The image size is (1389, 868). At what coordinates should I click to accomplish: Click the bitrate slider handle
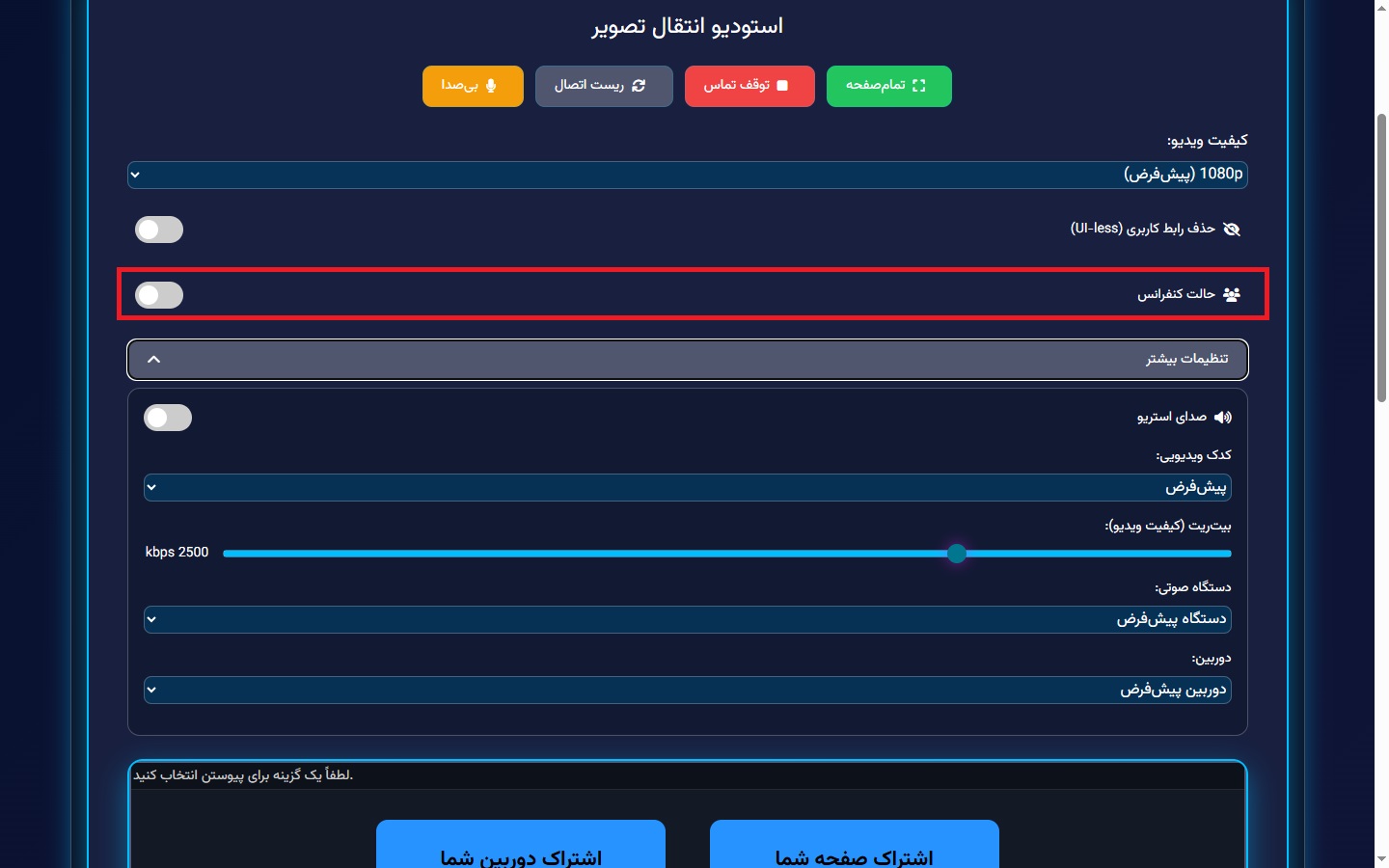click(x=957, y=554)
